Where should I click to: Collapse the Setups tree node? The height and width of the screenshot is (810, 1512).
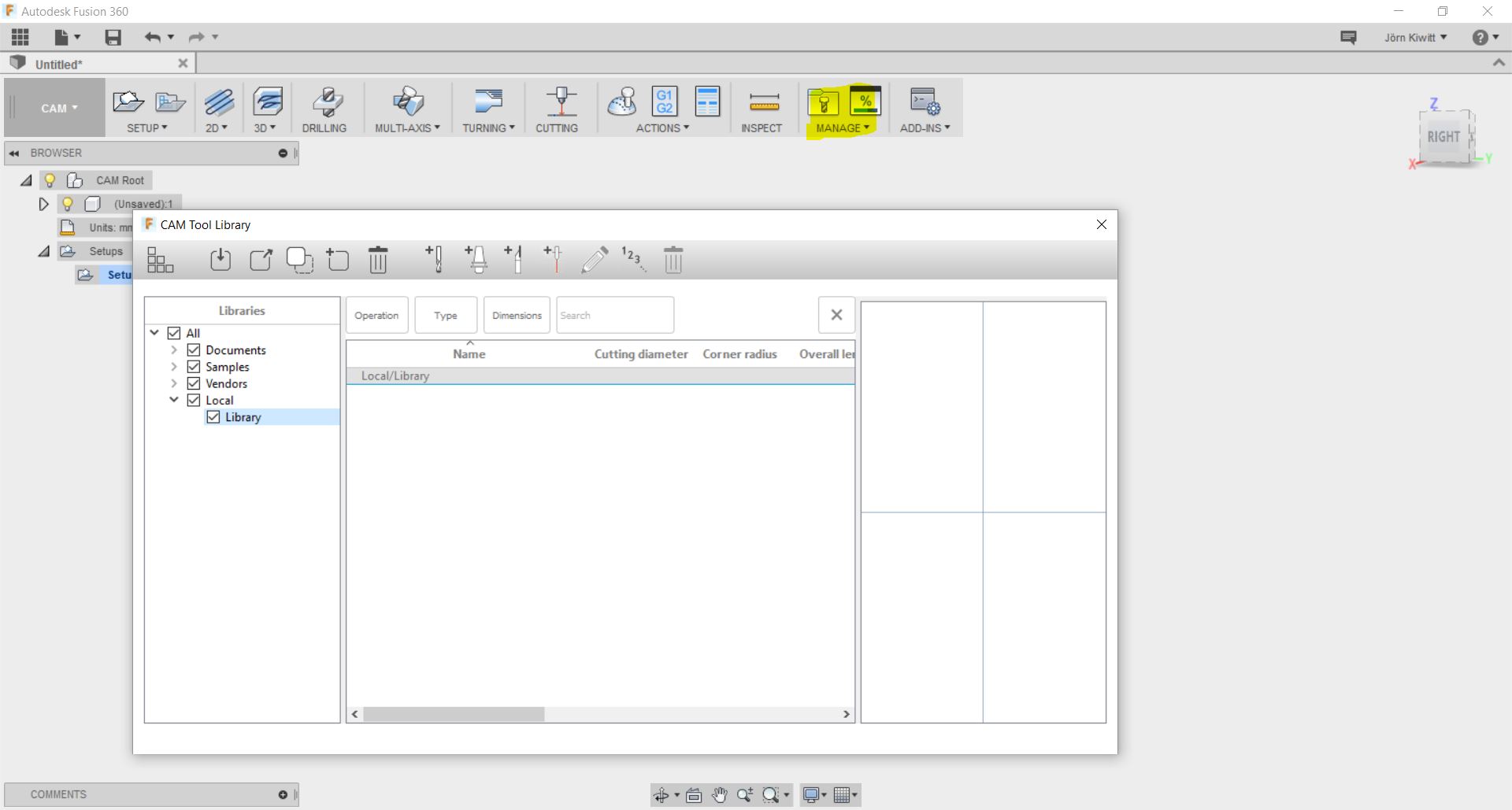[x=44, y=251]
